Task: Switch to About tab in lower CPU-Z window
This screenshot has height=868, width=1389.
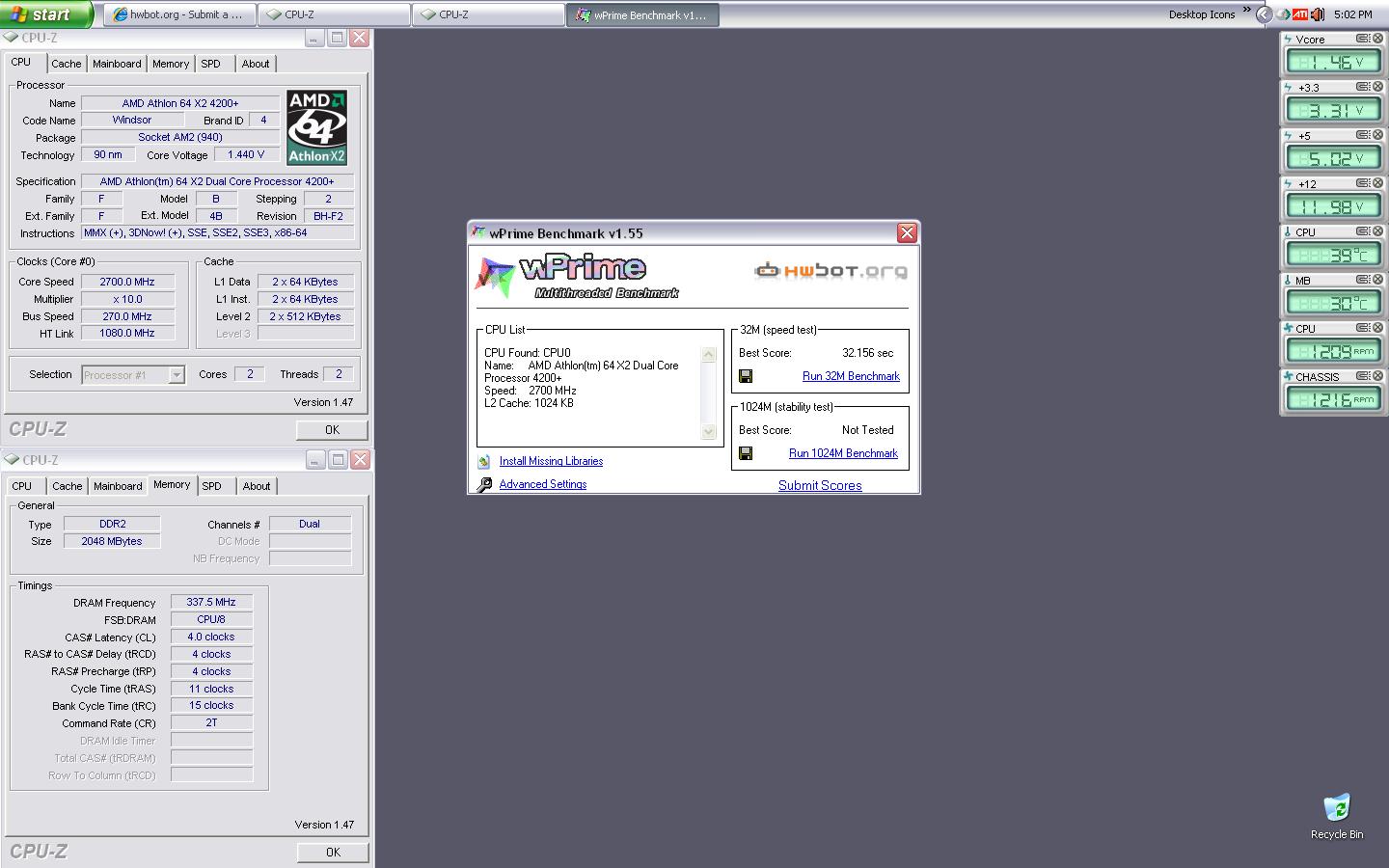Action: click(257, 486)
